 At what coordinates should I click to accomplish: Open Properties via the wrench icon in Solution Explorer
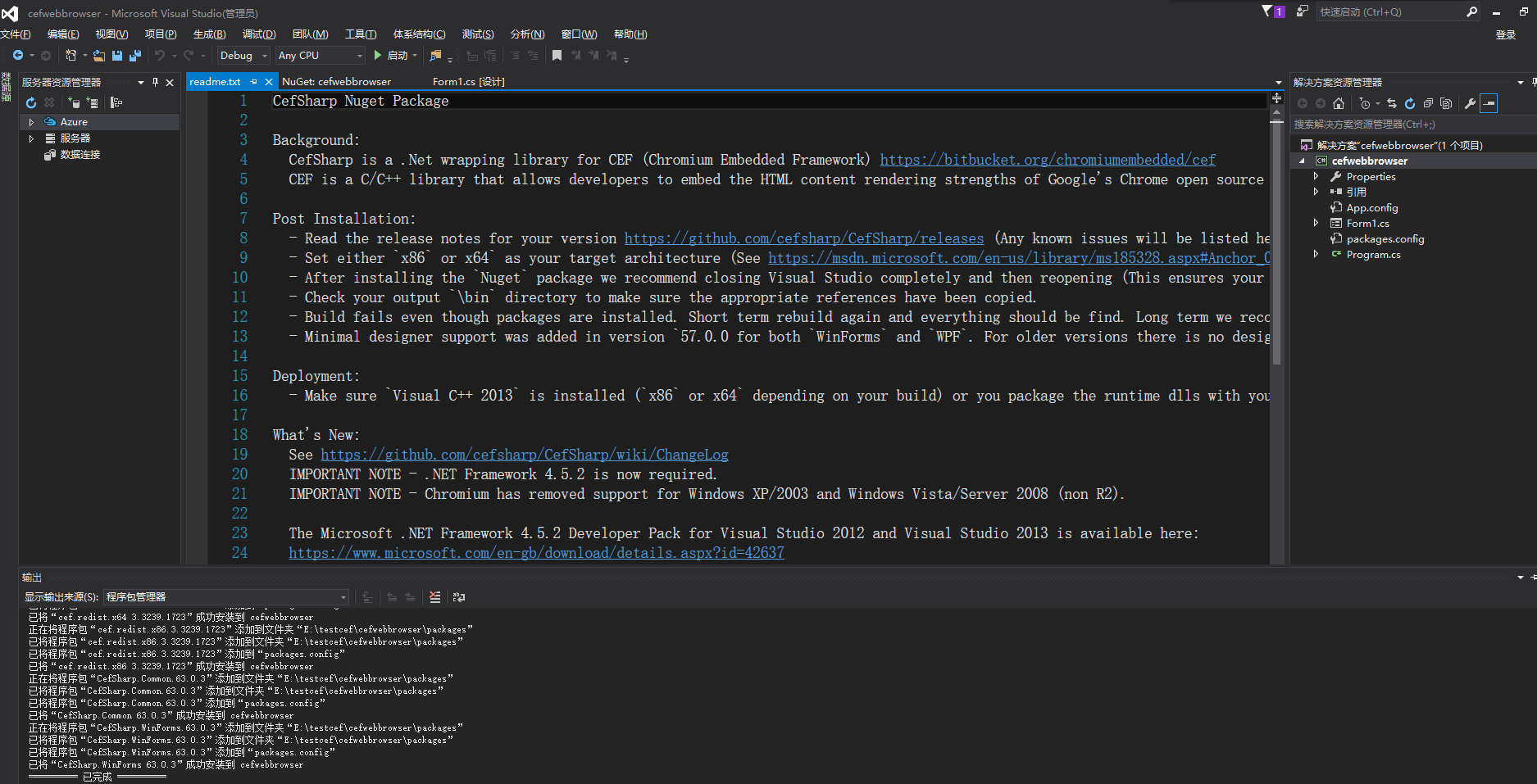coord(1471,103)
